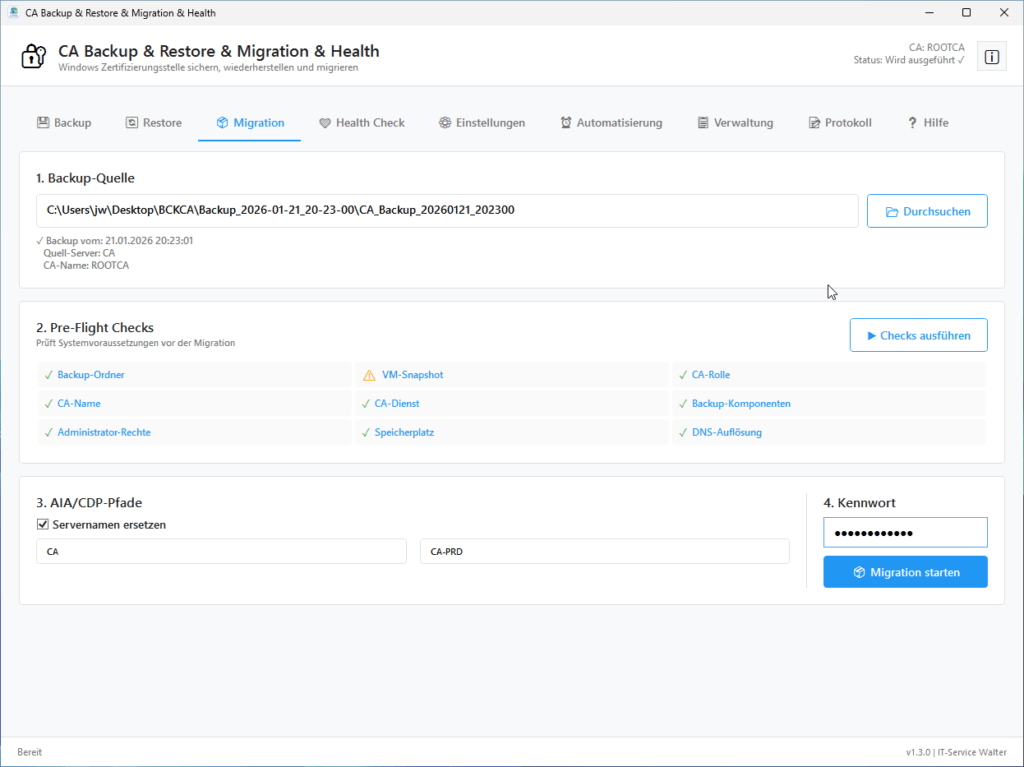Click the Kennwort password field
The height and width of the screenshot is (767, 1024).
pos(904,532)
